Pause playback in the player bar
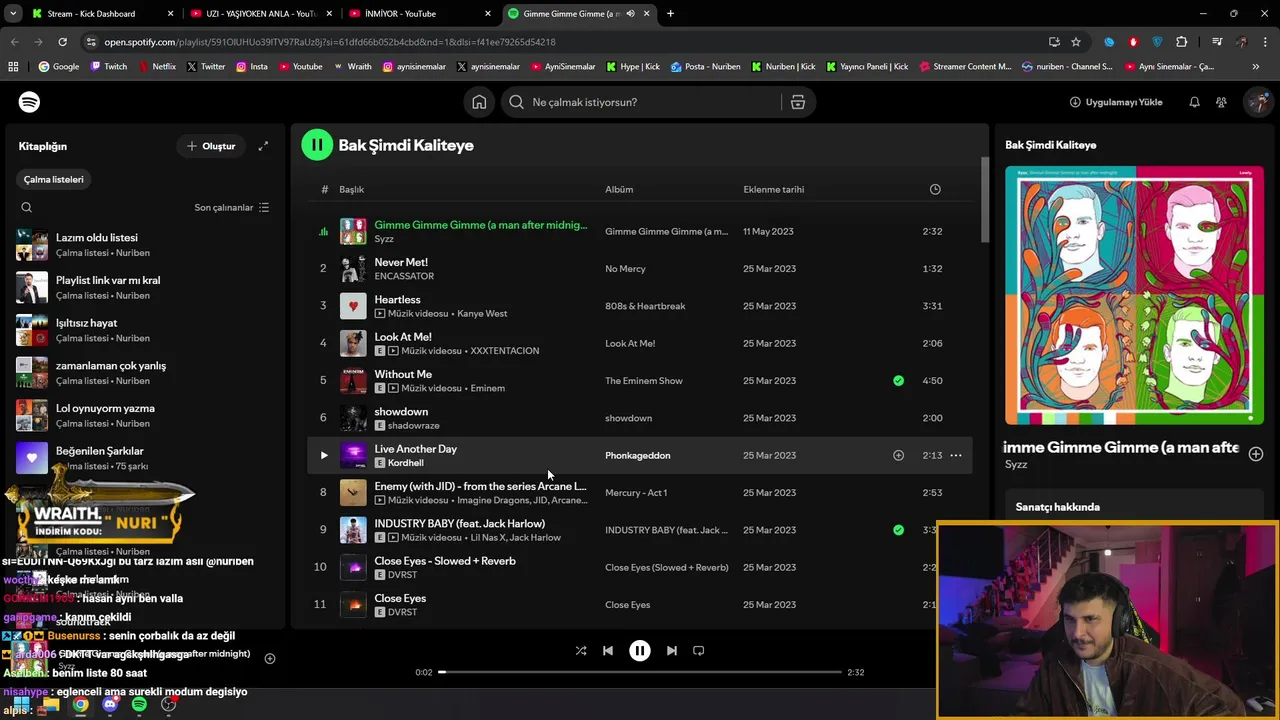Screen dimensions: 1280x720 point(640,650)
